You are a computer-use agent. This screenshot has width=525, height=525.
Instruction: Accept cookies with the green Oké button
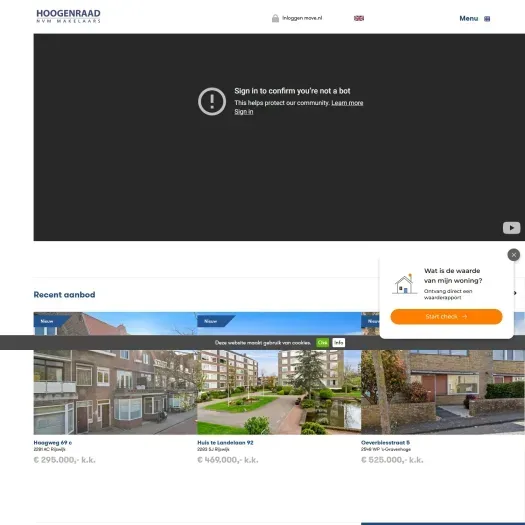[x=322, y=343]
